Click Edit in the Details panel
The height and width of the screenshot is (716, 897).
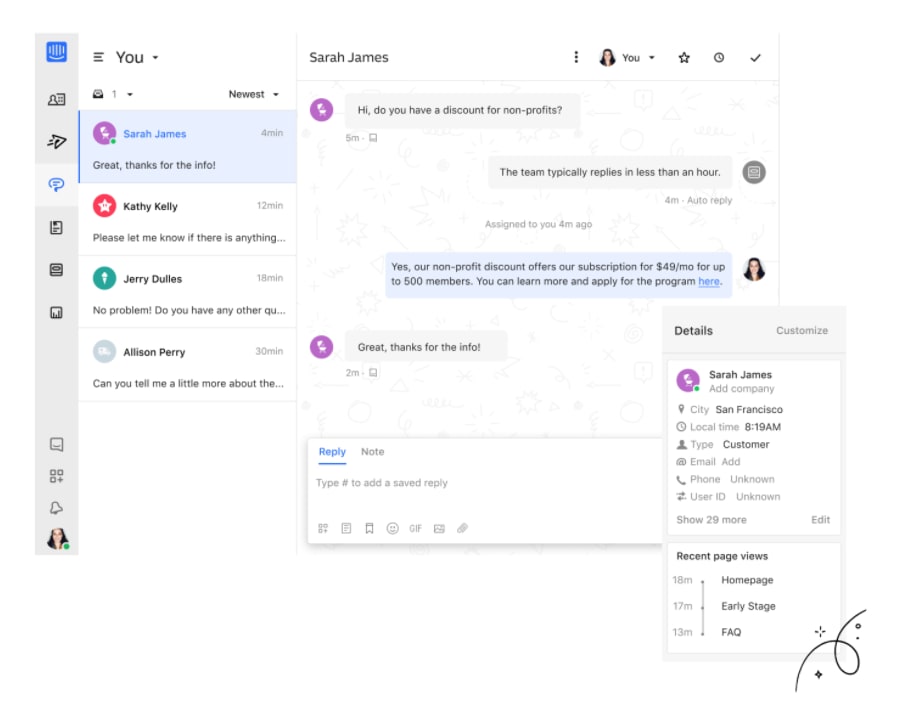(820, 520)
